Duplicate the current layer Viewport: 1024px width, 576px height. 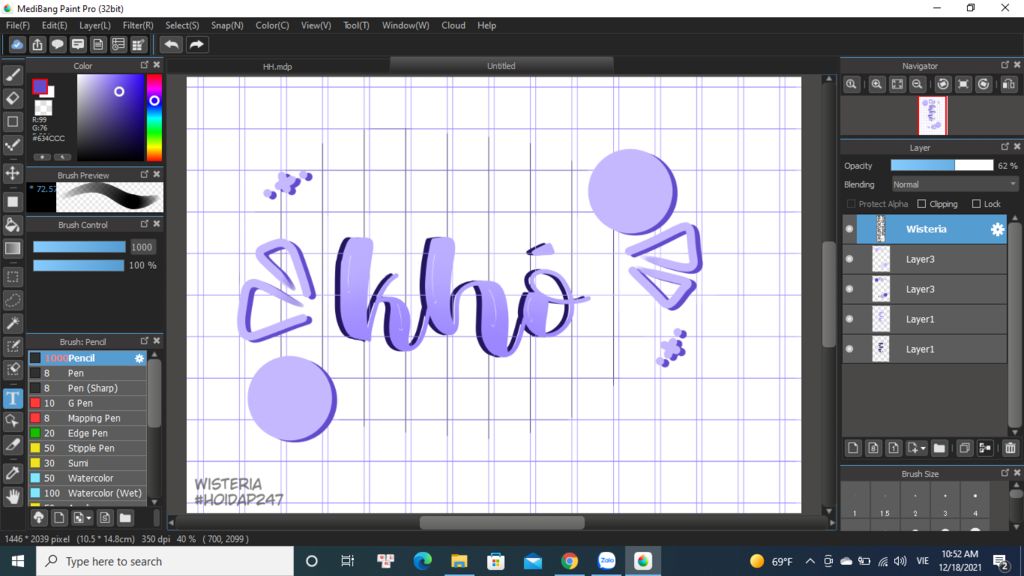[x=965, y=448]
